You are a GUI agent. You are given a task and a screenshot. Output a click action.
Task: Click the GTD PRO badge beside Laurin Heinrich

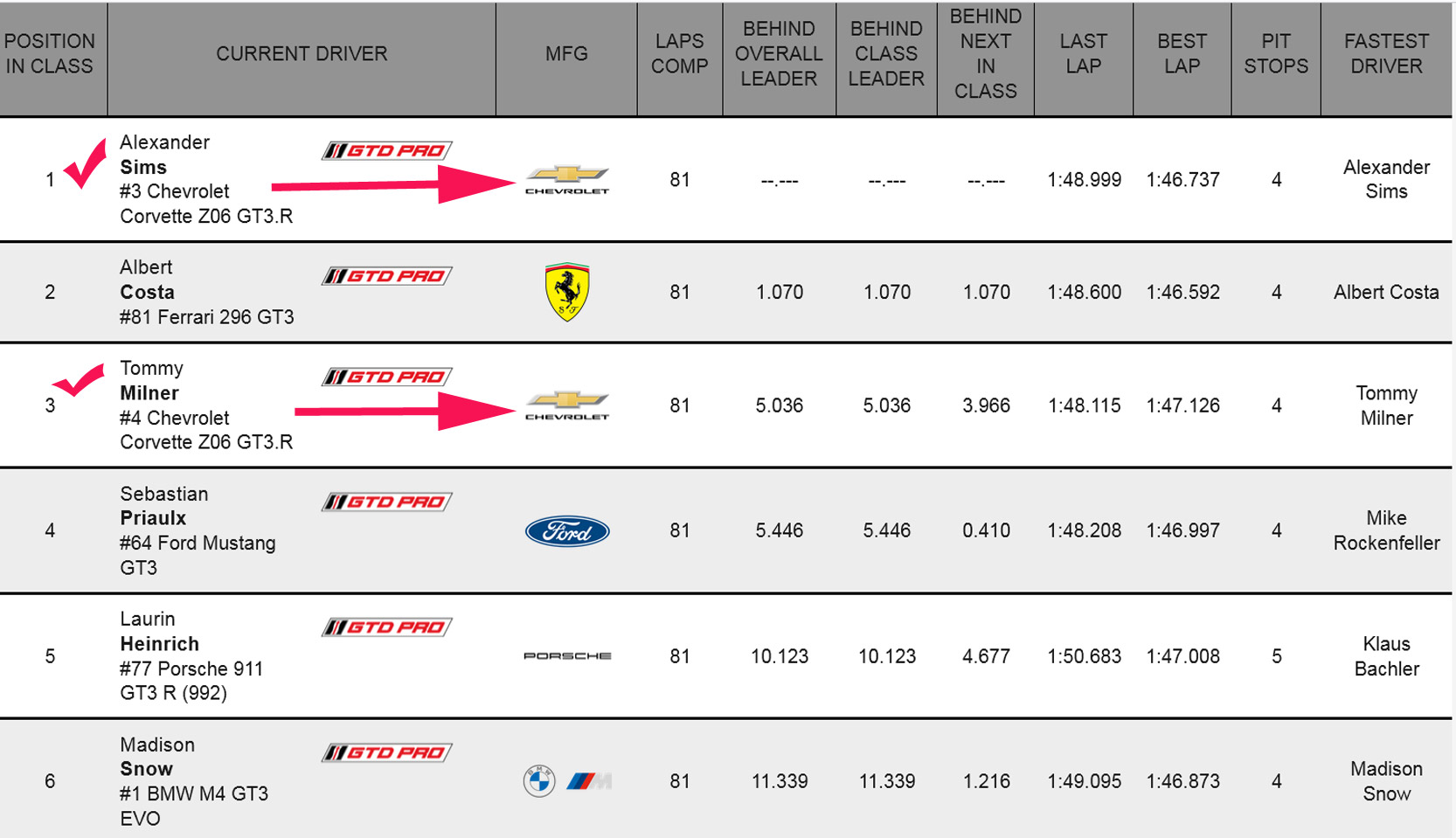387,627
